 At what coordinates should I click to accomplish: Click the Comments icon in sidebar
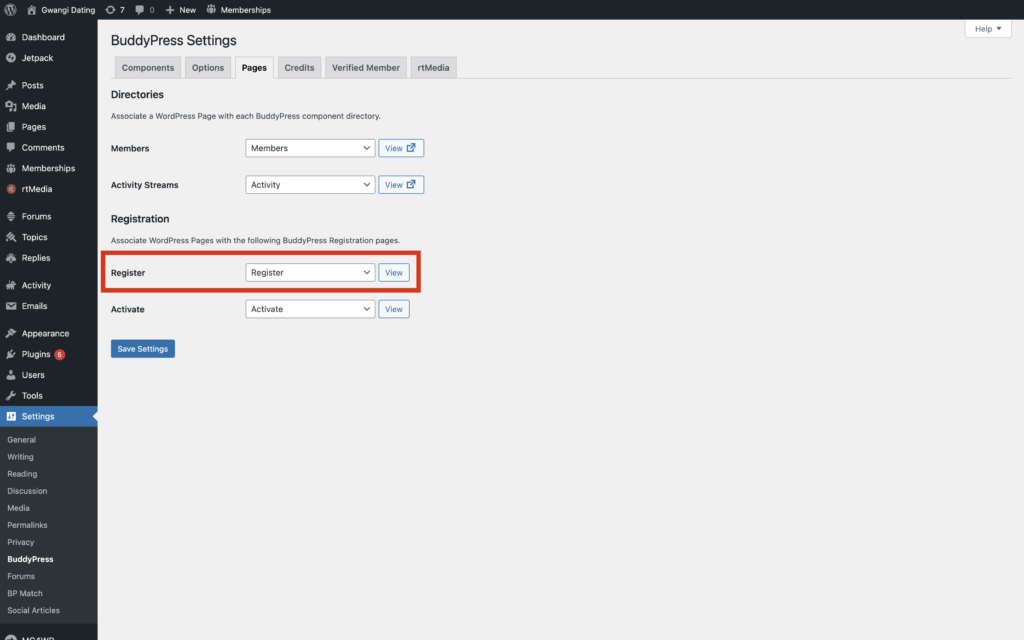coord(11,148)
